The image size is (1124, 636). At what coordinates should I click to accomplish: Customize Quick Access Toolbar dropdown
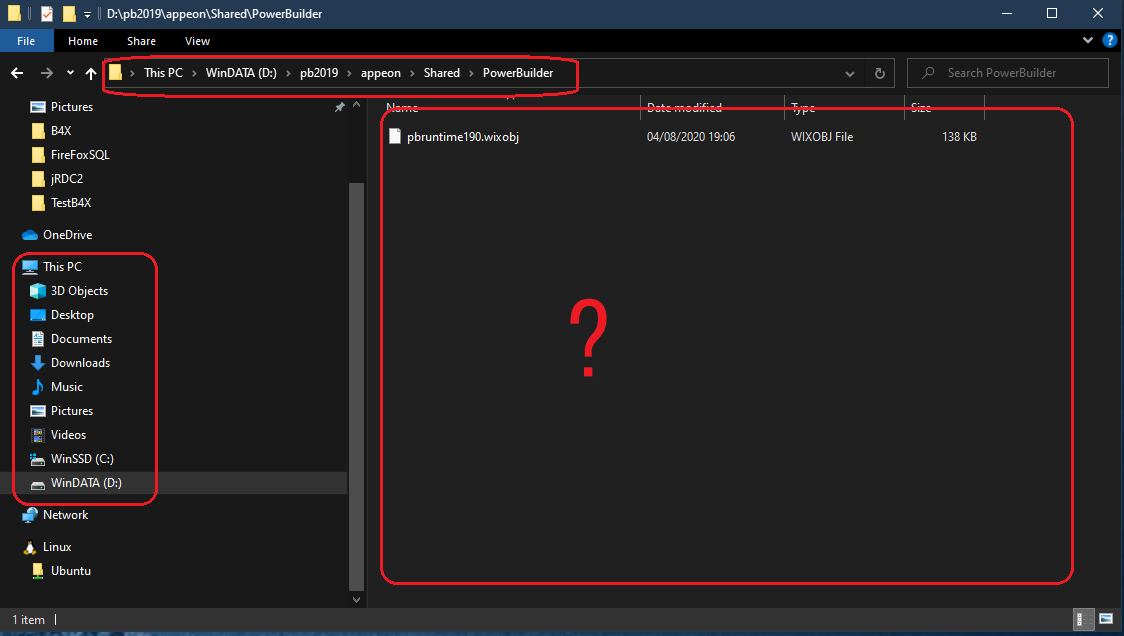(87, 14)
